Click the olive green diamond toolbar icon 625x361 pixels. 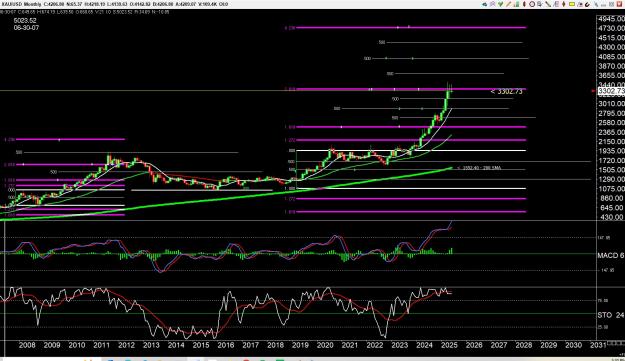(x=564, y=4)
